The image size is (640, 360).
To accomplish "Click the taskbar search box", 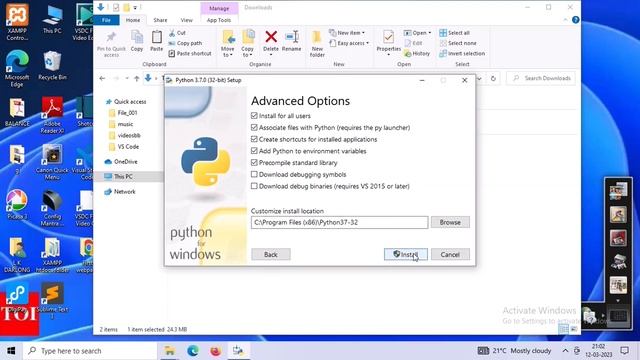I will tap(90, 351).
